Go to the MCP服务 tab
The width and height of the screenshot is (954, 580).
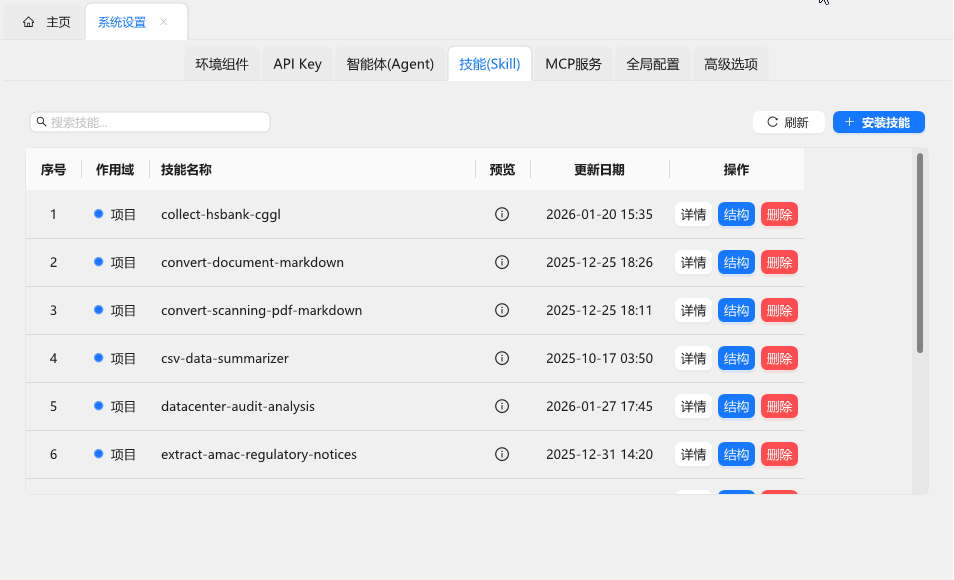[x=573, y=64]
